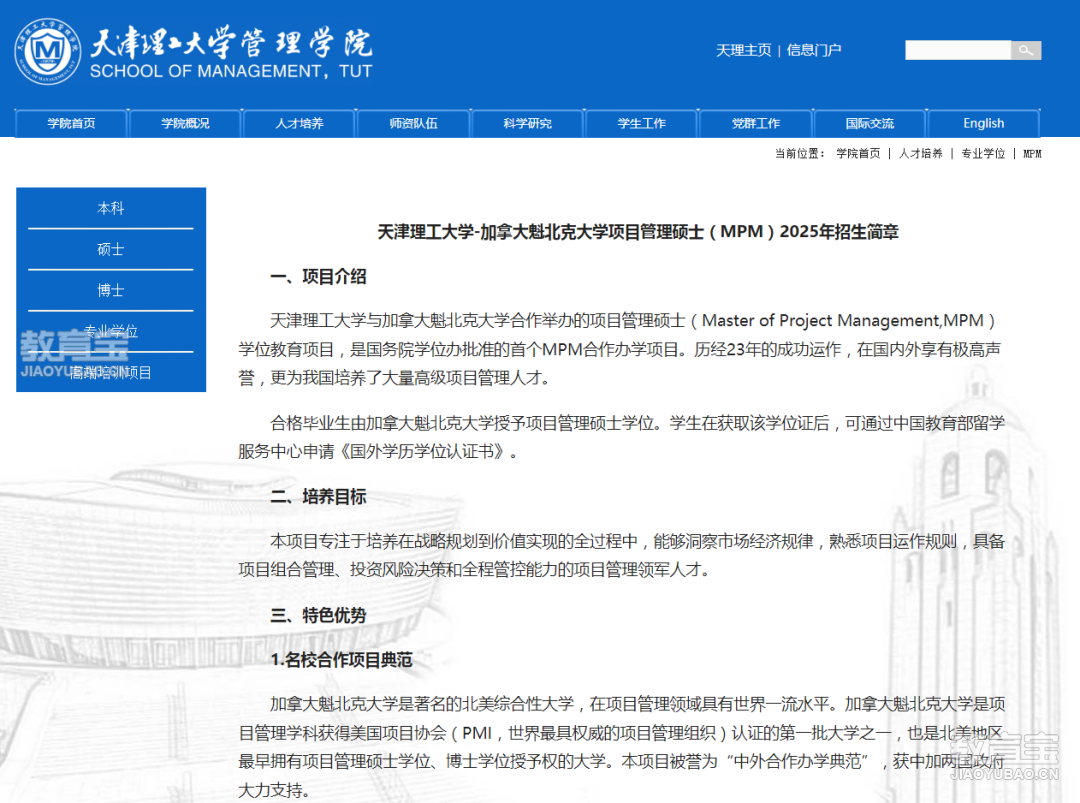
Task: Click 学院首页 in the breadcrumb trail
Action: click(858, 154)
